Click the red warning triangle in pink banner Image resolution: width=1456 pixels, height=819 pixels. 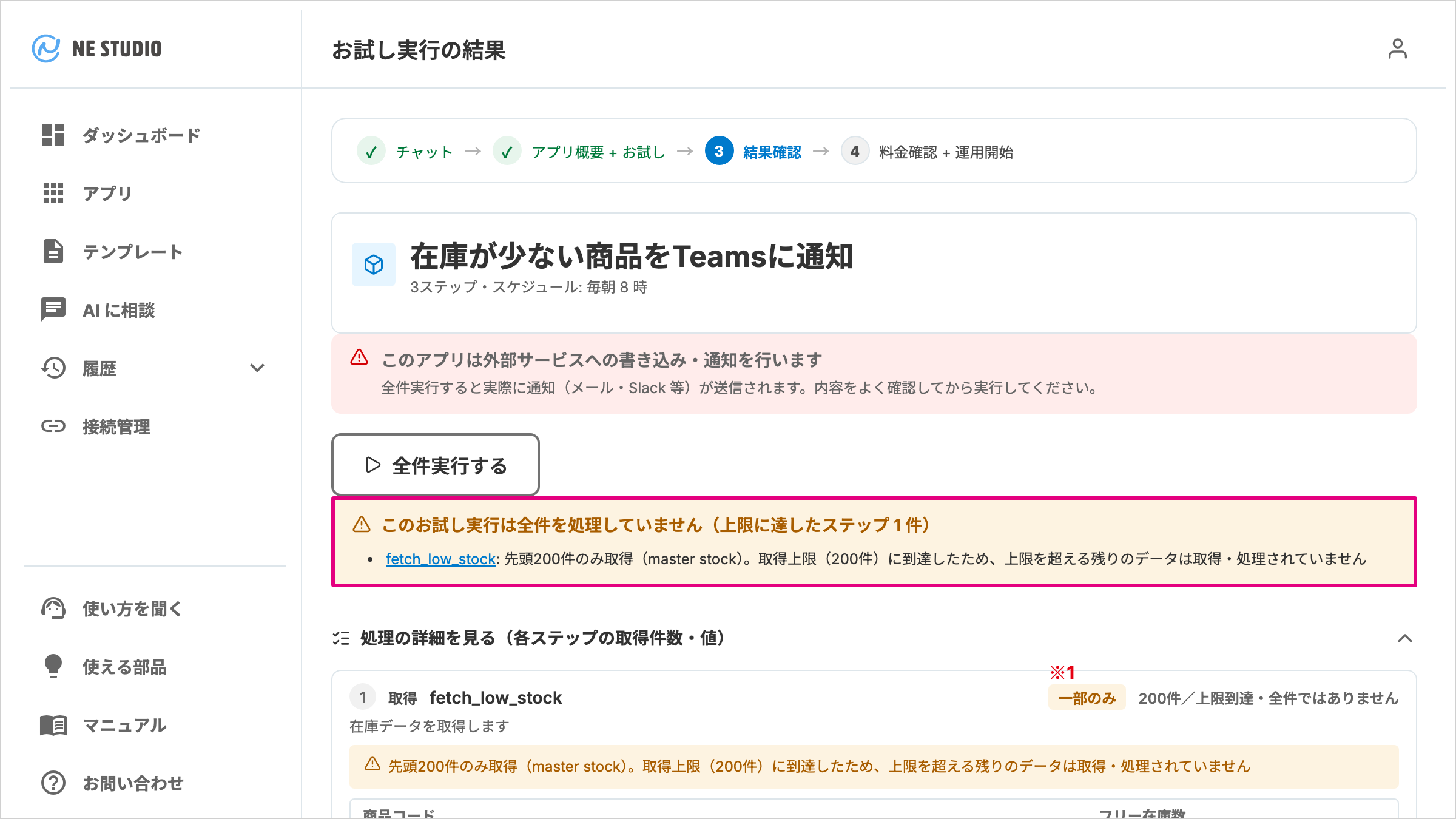(359, 357)
